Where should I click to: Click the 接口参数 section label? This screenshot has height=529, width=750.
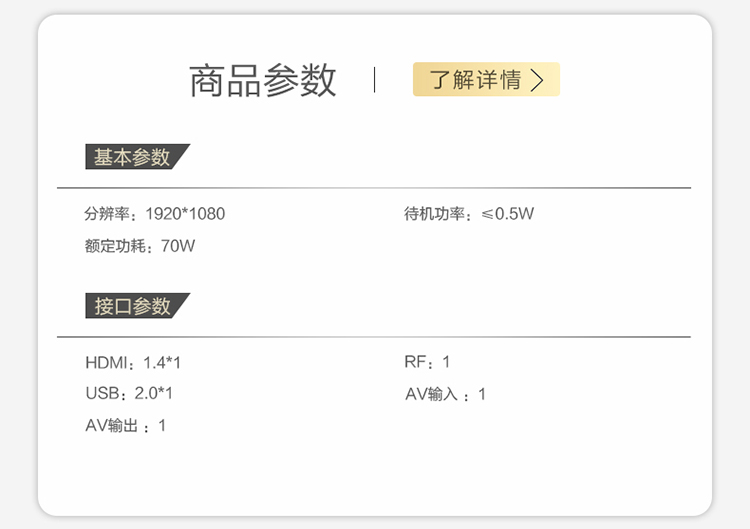click(137, 306)
